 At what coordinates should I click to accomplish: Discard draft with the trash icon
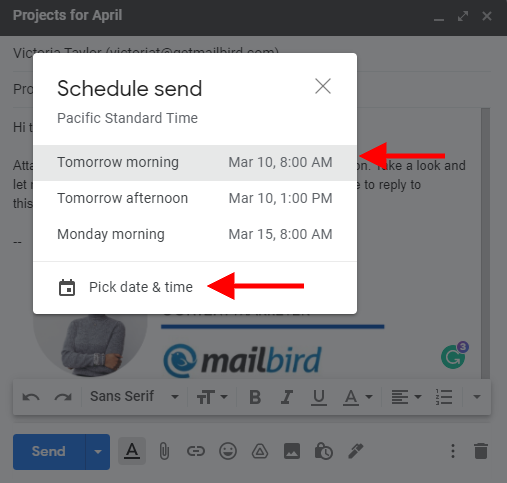click(481, 451)
